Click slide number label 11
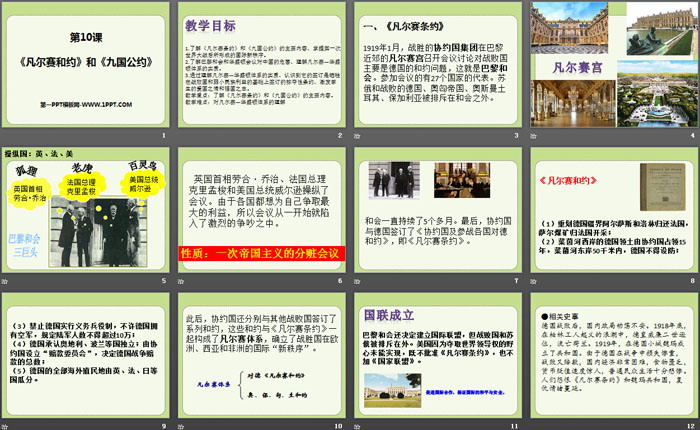 (514, 426)
